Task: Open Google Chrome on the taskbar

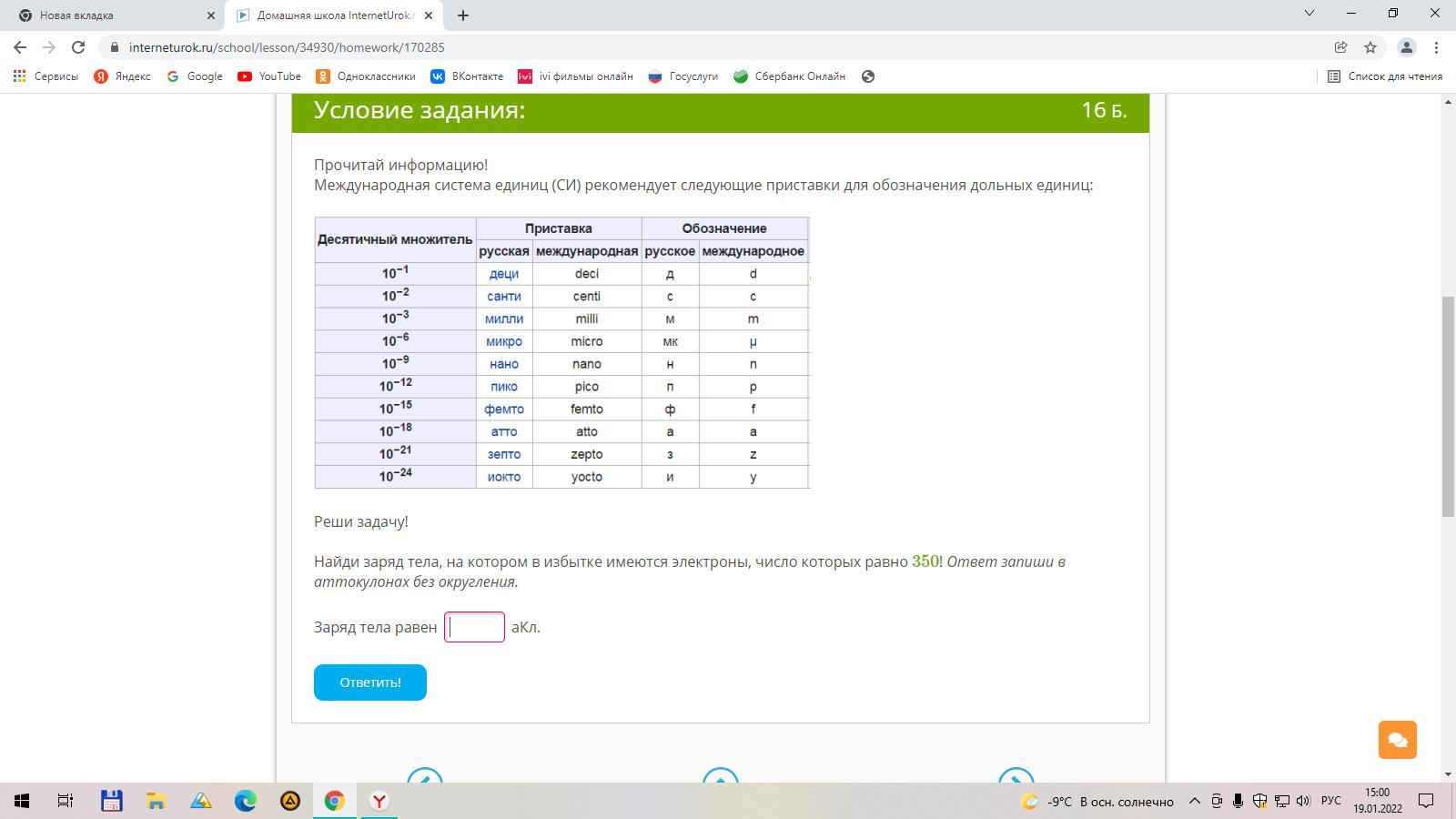Action: pos(335,801)
